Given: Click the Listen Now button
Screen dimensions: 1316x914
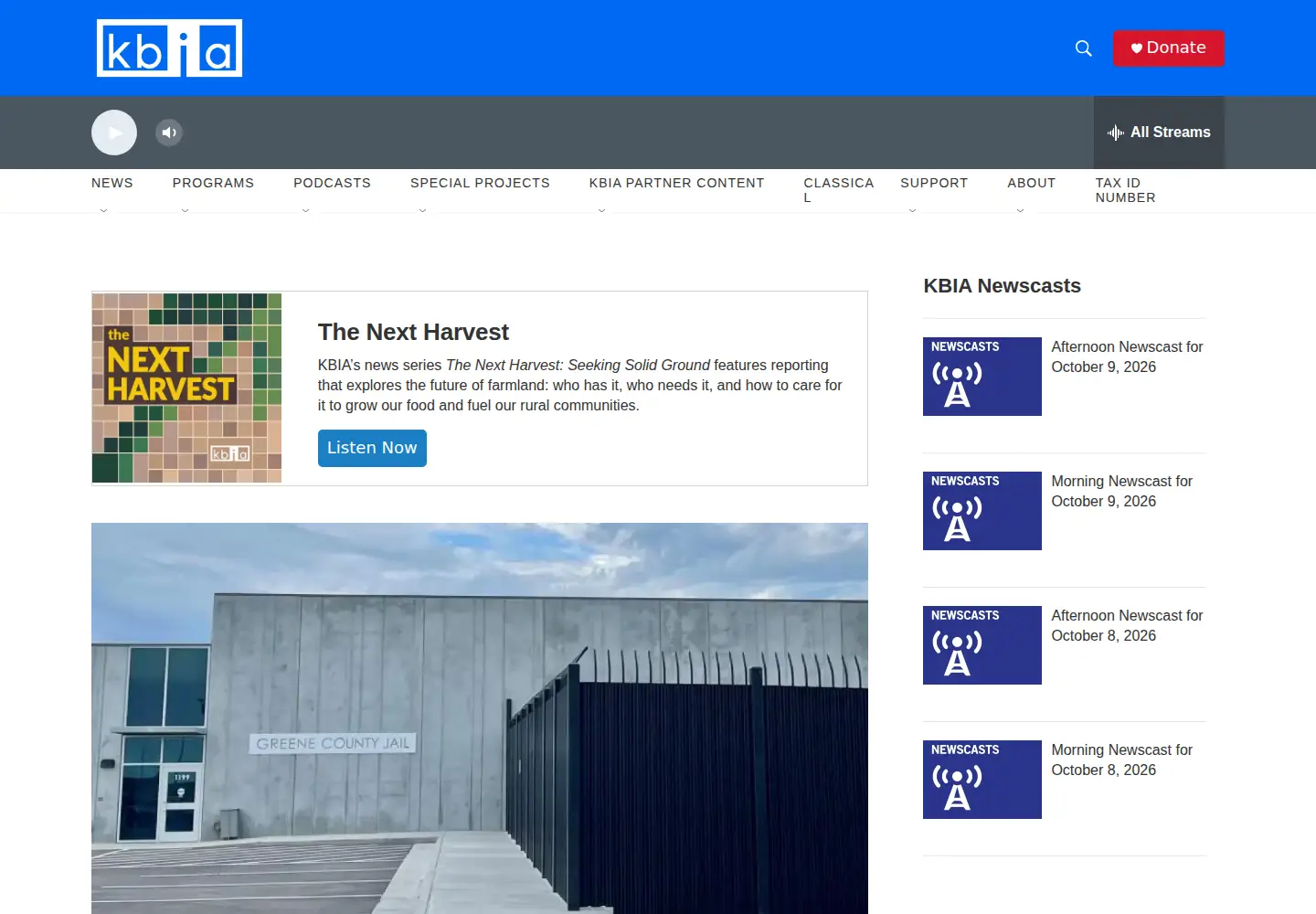Looking at the screenshot, I should click(x=372, y=448).
